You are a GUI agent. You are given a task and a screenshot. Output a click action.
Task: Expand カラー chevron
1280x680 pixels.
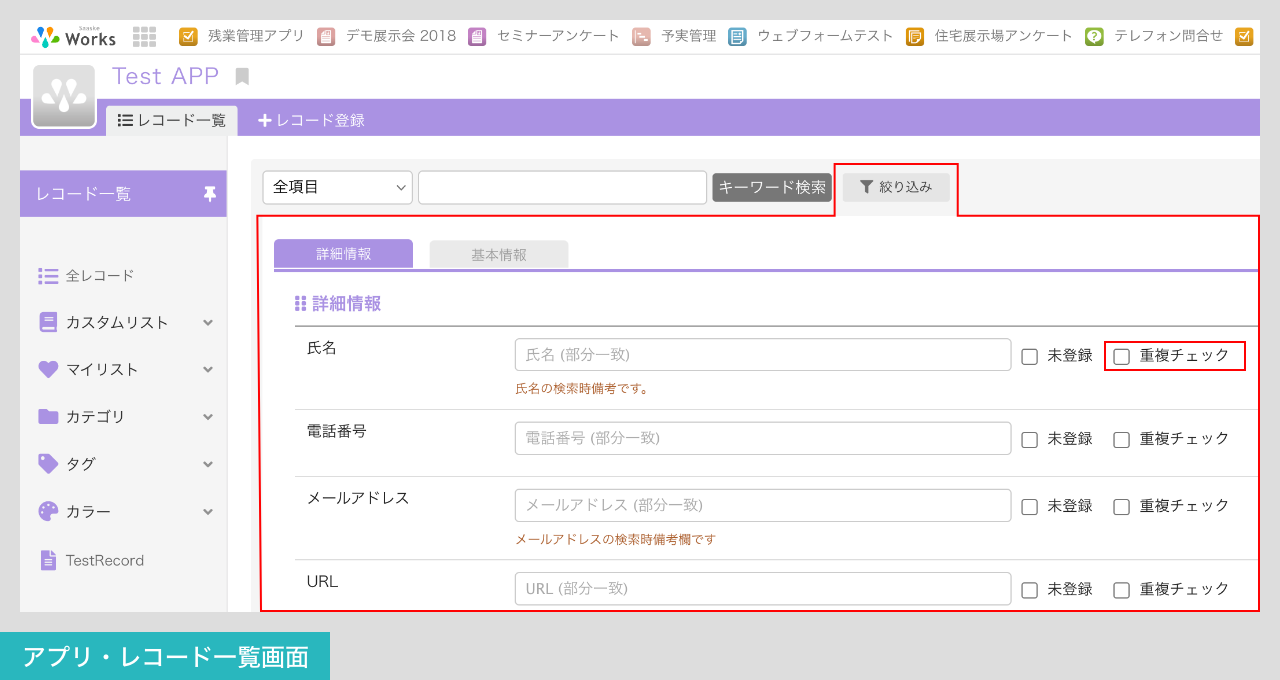208,512
